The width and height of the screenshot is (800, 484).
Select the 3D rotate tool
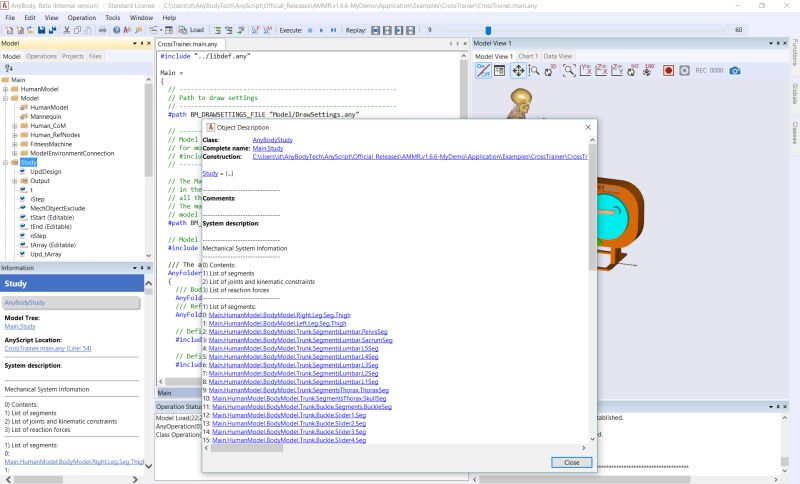(x=550, y=70)
